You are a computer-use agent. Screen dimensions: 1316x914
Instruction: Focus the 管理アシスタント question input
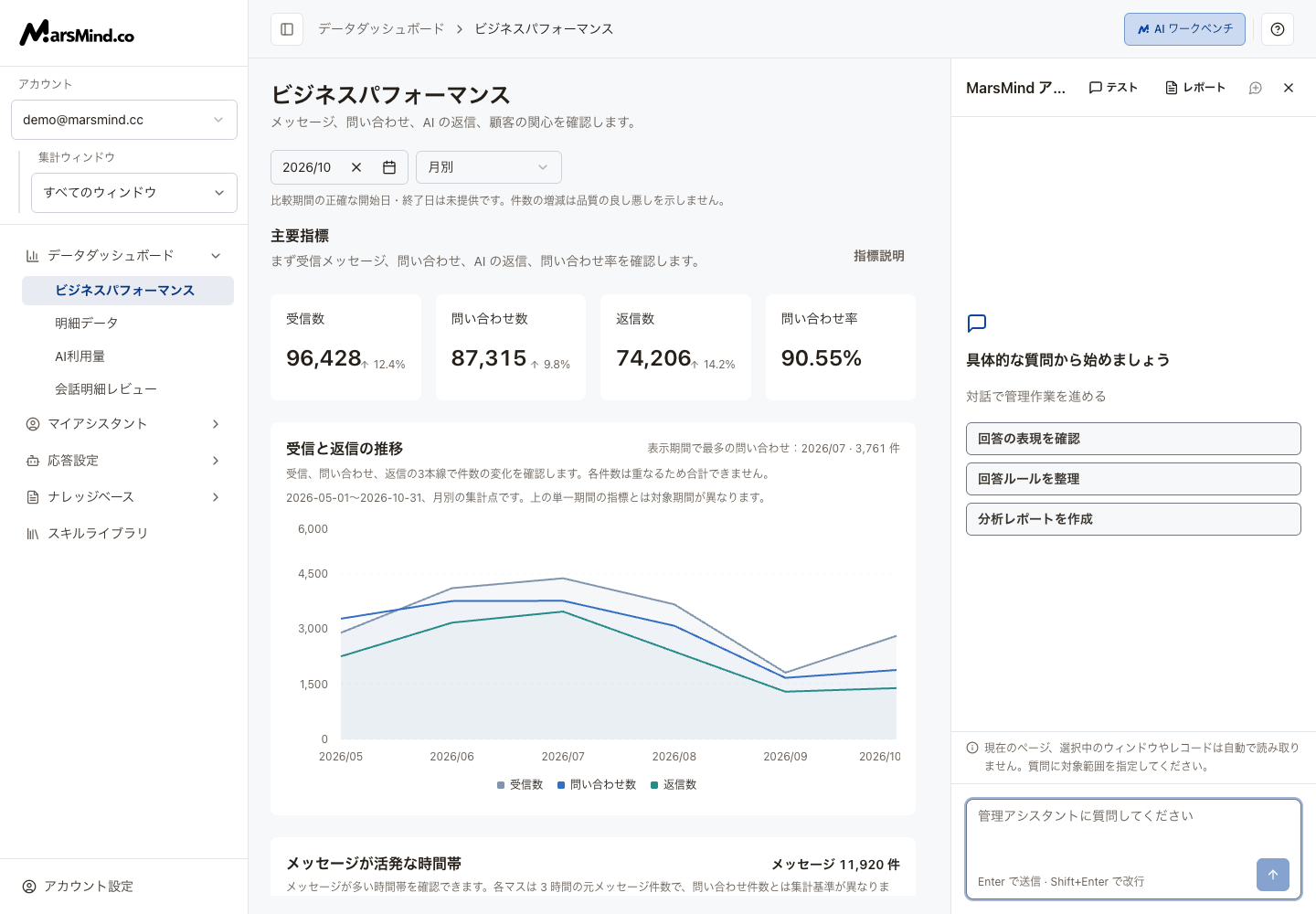tap(1133, 849)
